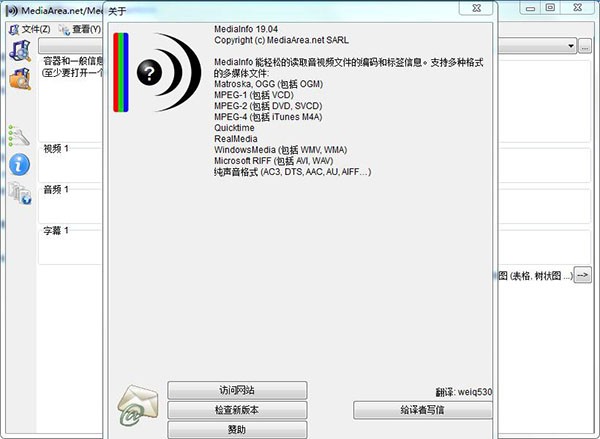Click the 视频 1 section label
Image resolution: width=600 pixels, height=439 pixels.
[56, 149]
